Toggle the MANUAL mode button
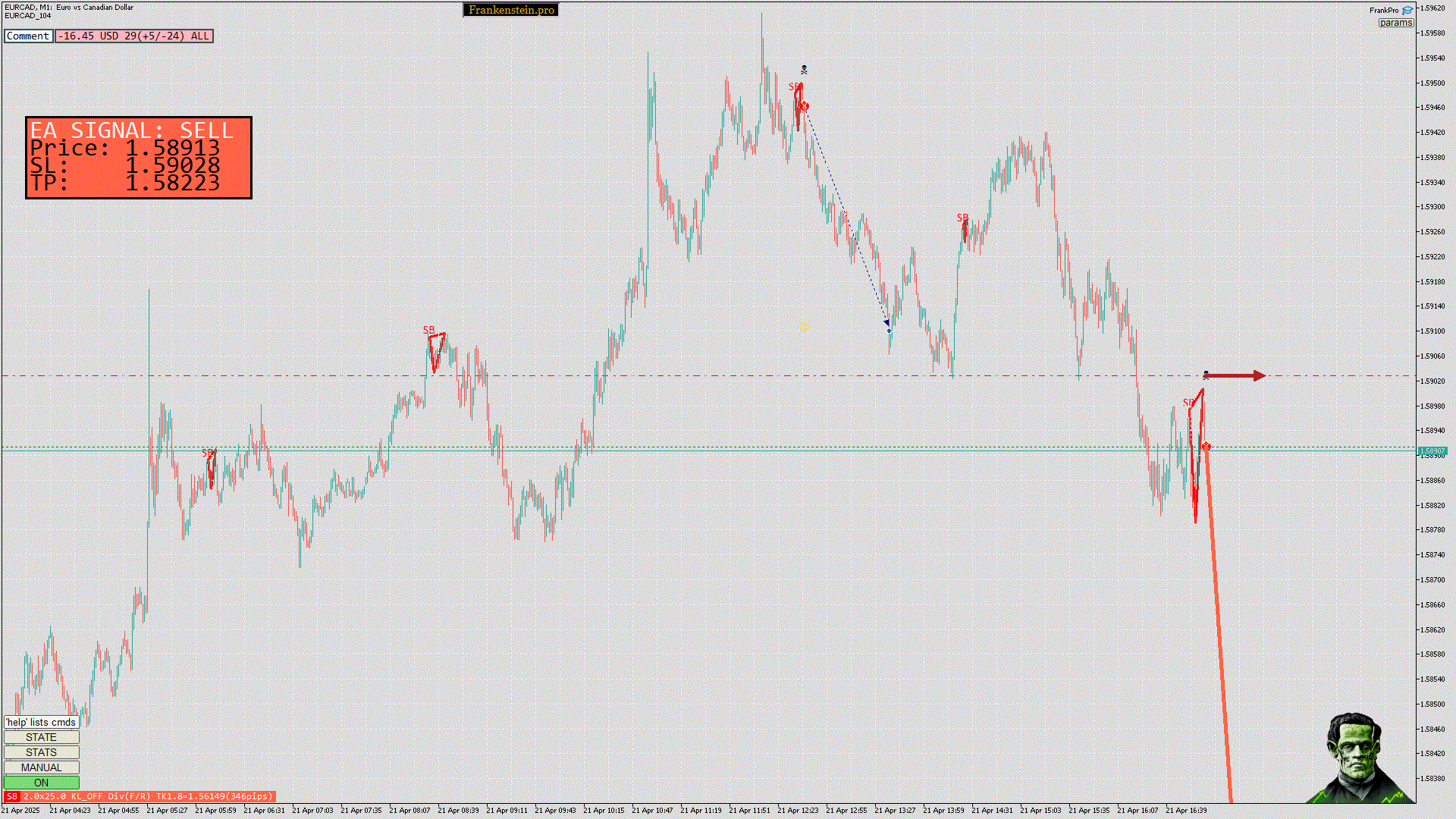Viewport: 1456px width, 819px height. pyautogui.click(x=41, y=767)
